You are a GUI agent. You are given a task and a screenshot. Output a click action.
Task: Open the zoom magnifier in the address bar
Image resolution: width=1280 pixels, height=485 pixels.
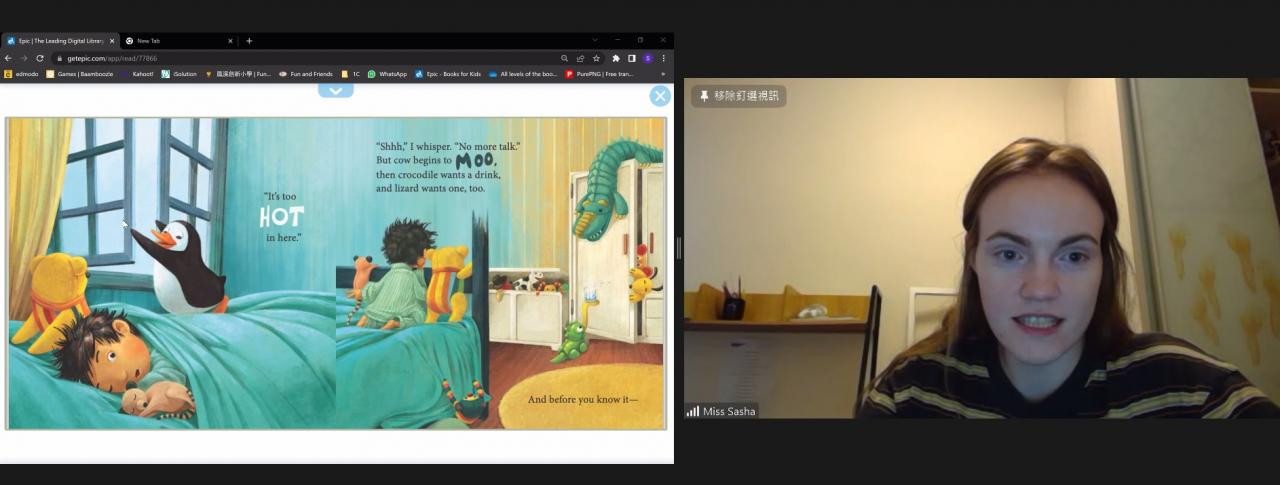(564, 58)
